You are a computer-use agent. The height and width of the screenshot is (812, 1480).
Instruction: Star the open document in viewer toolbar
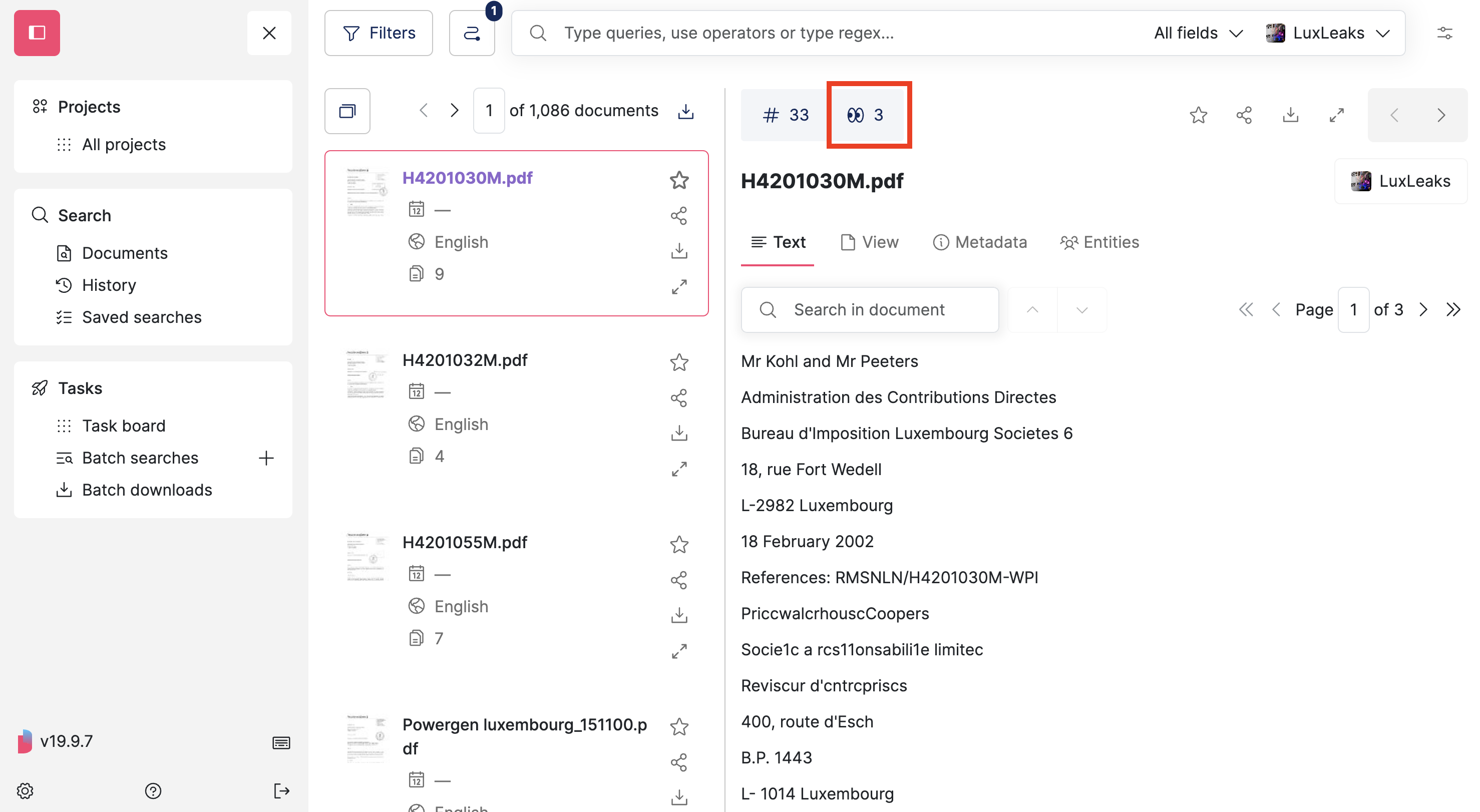coord(1199,115)
